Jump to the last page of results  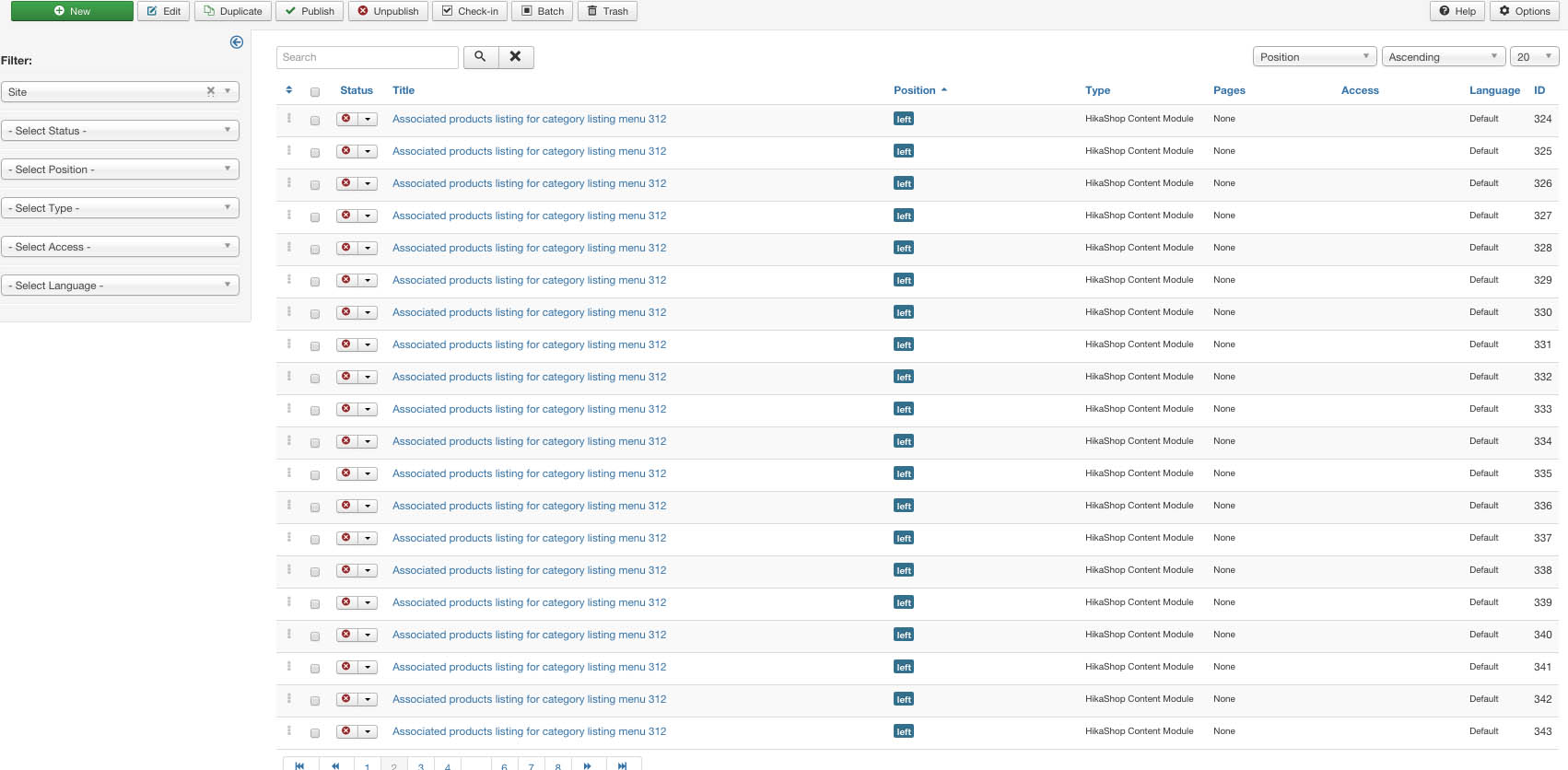[x=624, y=764]
